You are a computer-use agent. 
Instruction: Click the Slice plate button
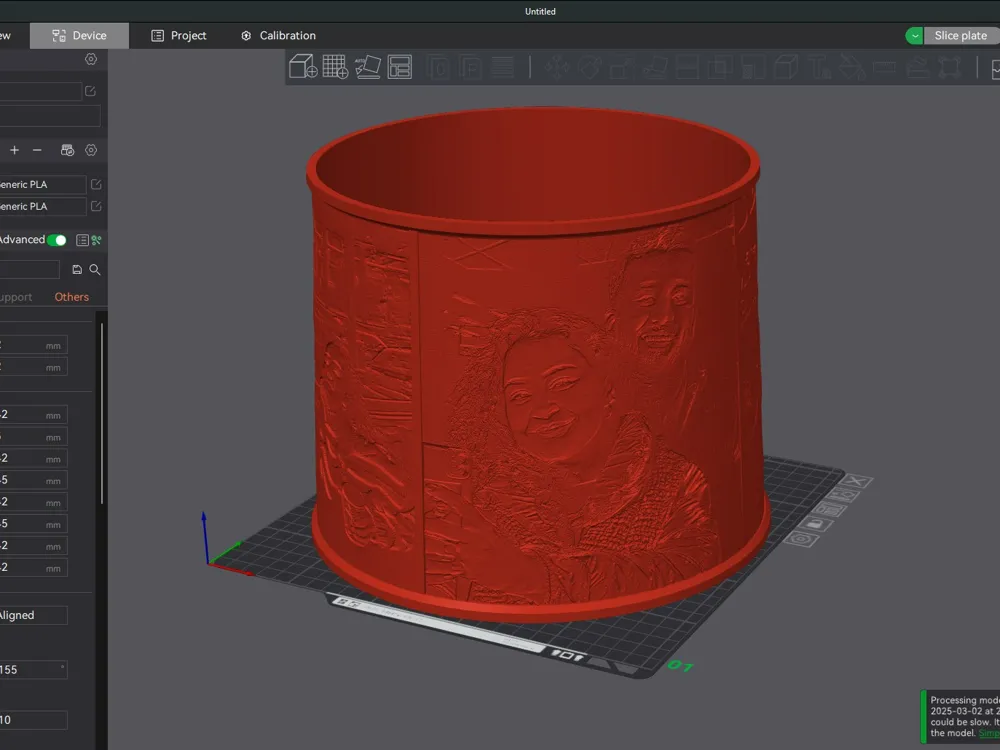(961, 36)
